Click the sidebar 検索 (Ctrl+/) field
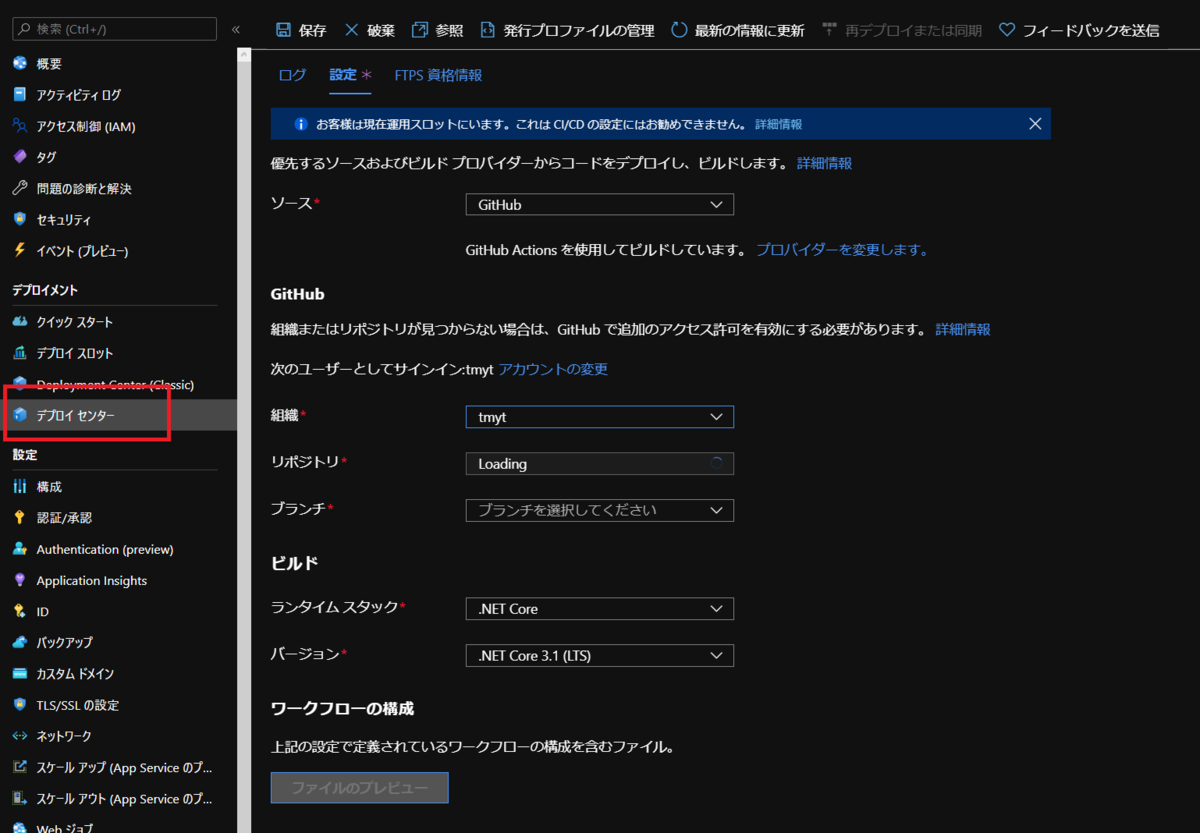This screenshot has height=833, width=1200. (x=115, y=29)
